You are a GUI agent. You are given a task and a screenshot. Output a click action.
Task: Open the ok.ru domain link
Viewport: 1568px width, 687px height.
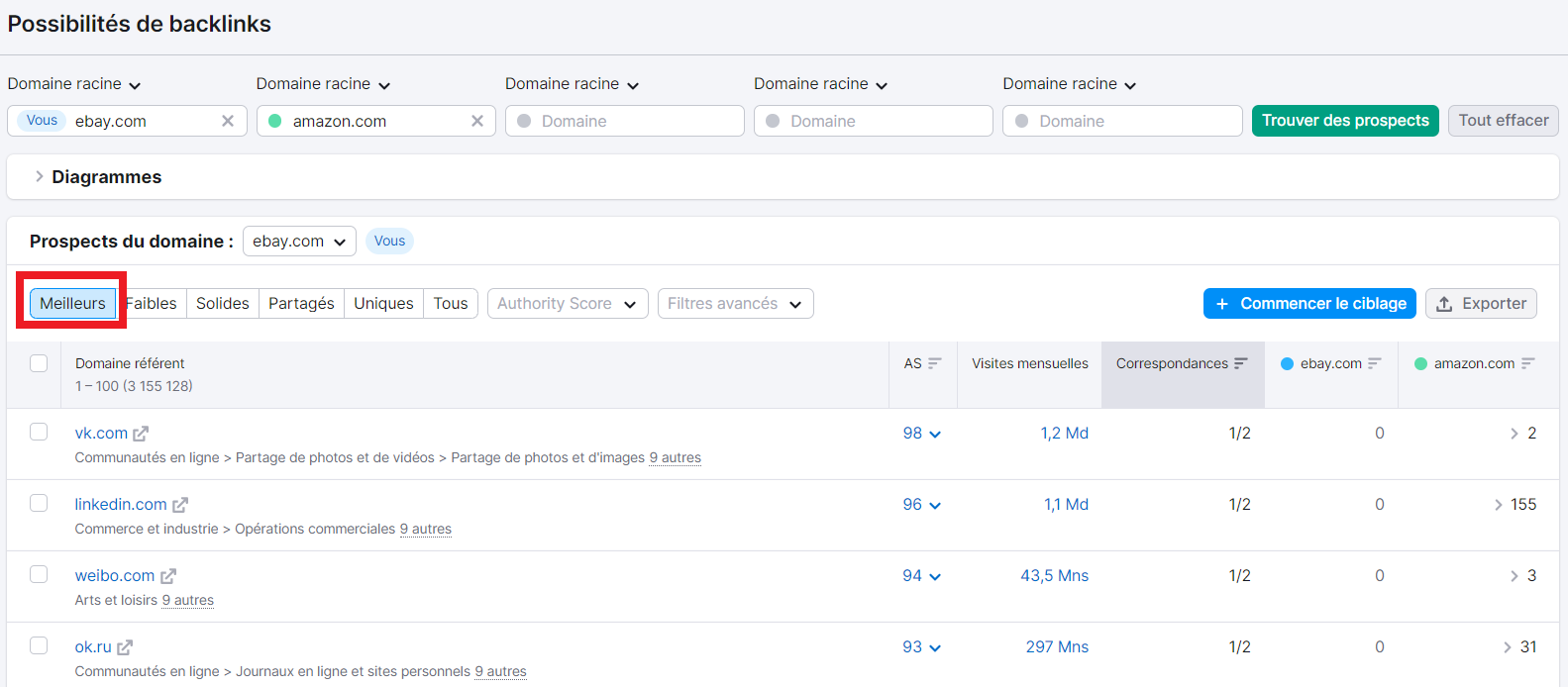click(93, 647)
